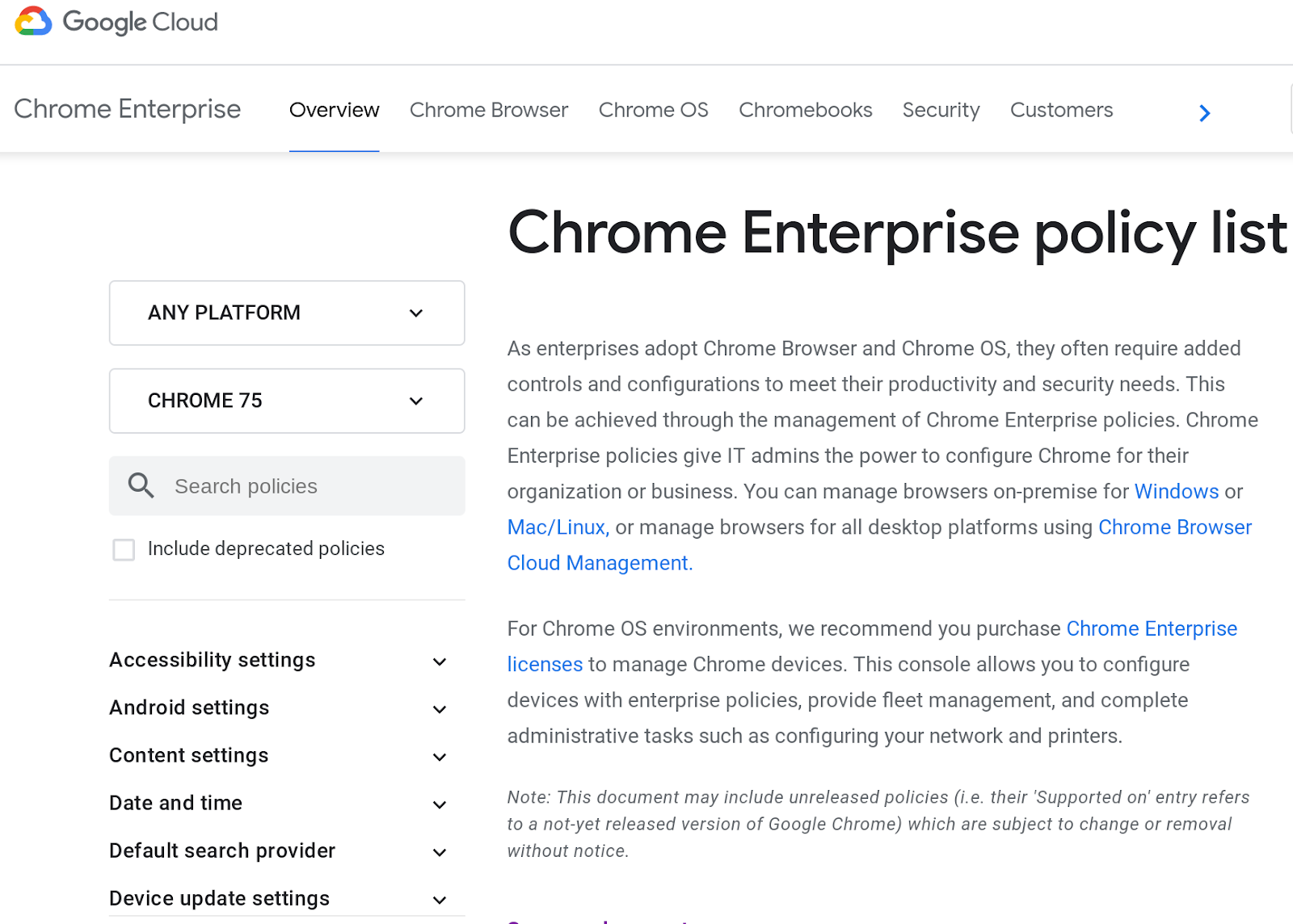1293x924 pixels.
Task: Expand Device update settings chevron
Action: click(x=440, y=900)
